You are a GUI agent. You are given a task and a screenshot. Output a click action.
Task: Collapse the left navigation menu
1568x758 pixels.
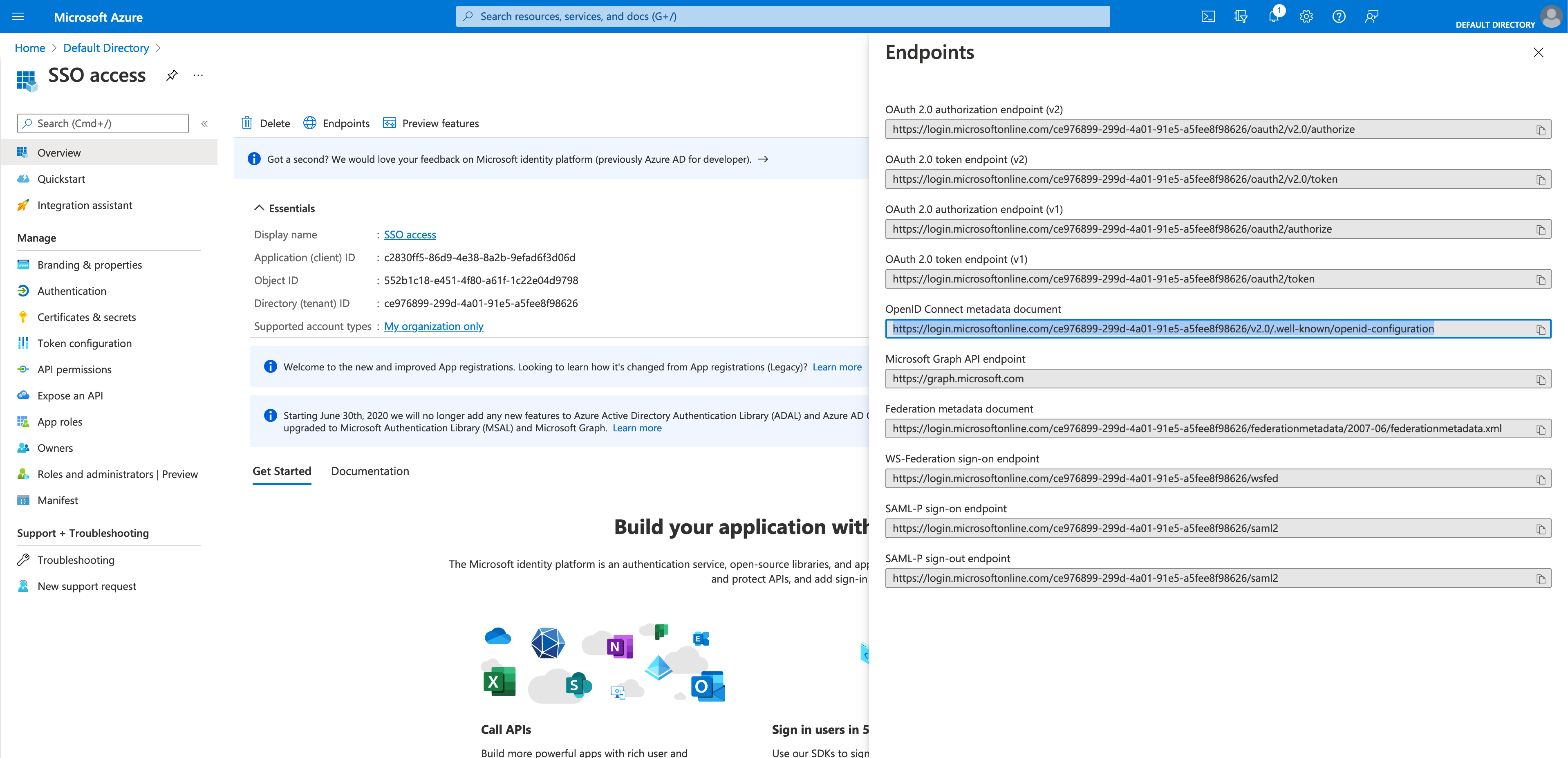204,123
